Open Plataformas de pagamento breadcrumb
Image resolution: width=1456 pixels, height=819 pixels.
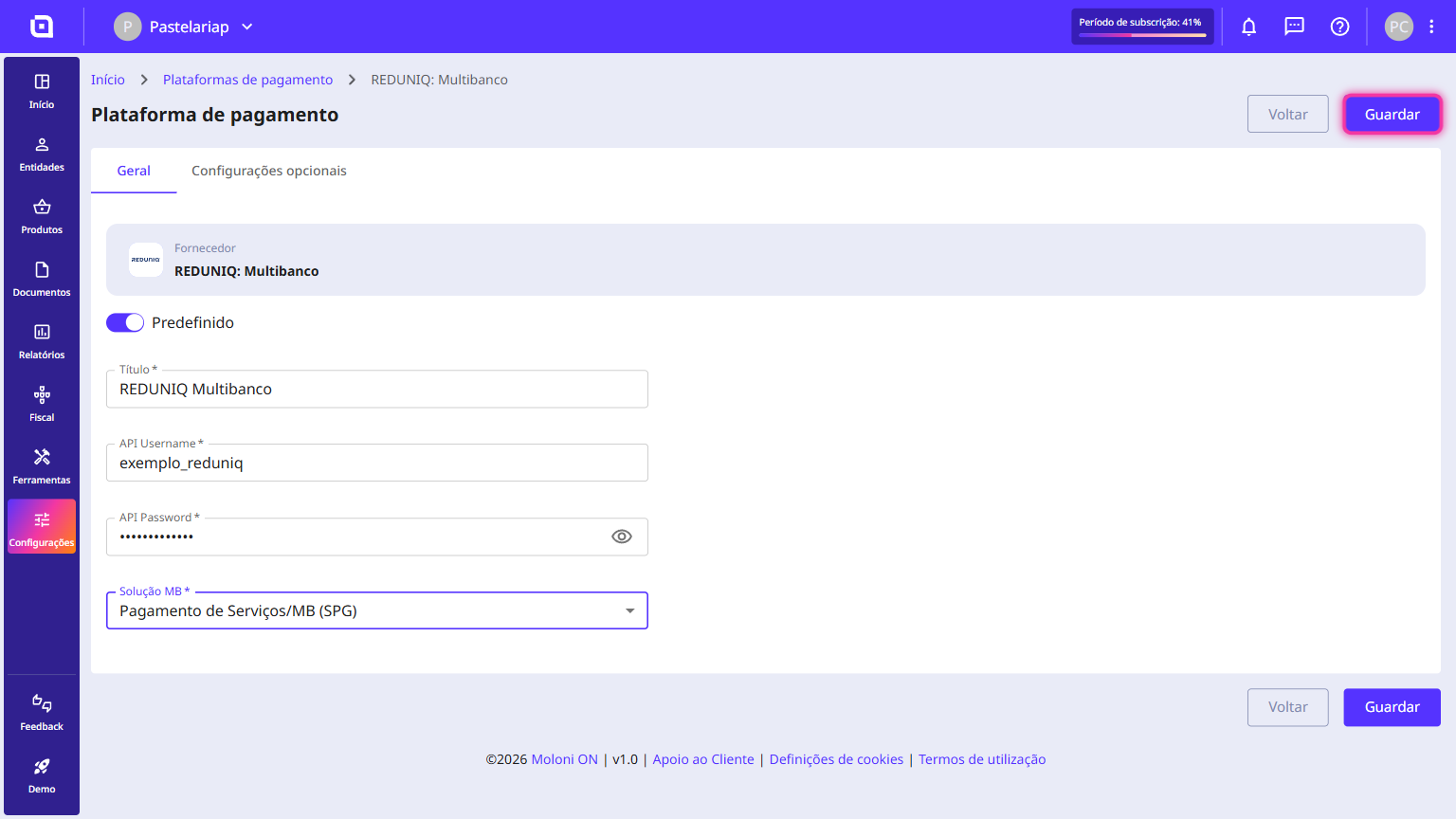click(248, 80)
